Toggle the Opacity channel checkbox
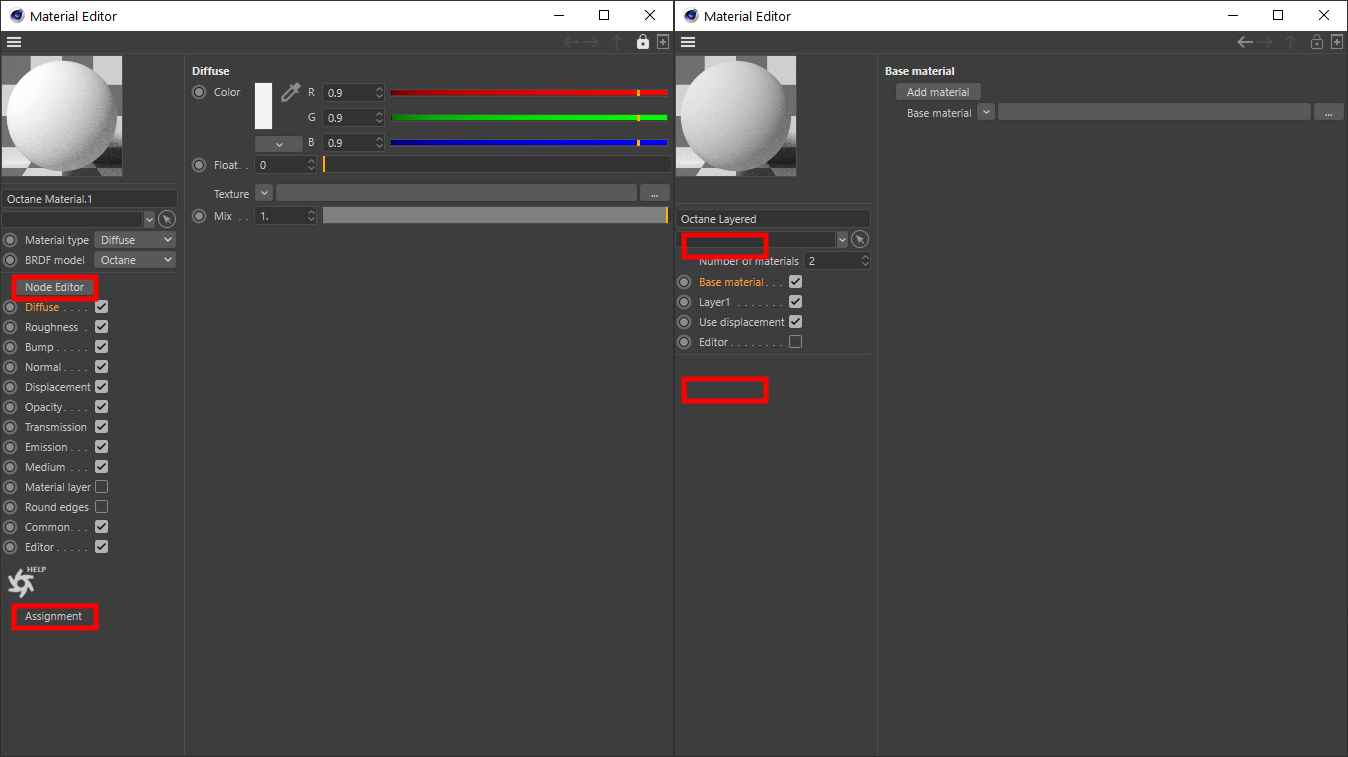This screenshot has height=757, width=1348. [101, 407]
